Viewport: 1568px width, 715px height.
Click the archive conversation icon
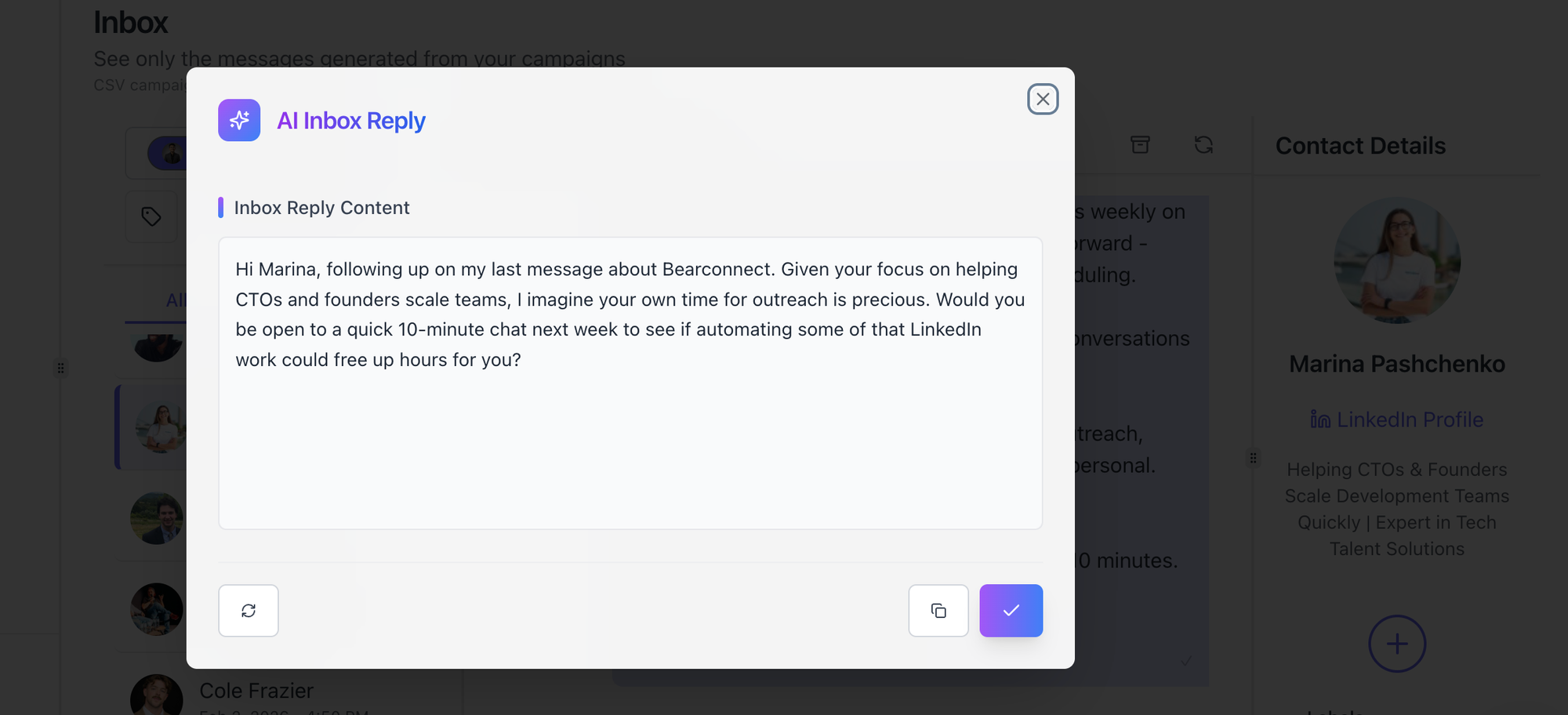(x=1140, y=145)
